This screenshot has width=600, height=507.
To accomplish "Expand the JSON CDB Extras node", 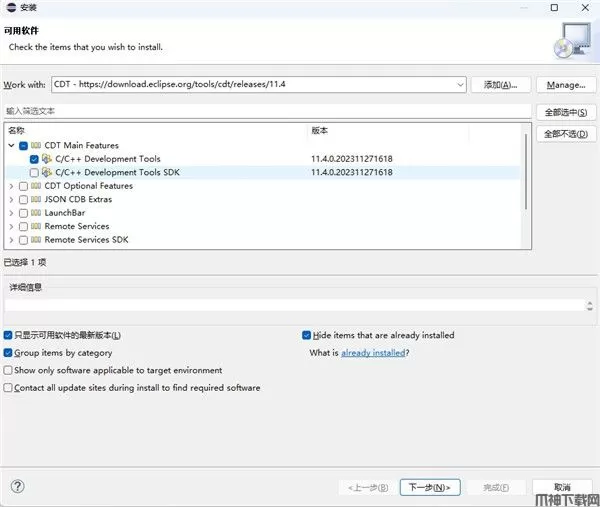I will (11, 200).
